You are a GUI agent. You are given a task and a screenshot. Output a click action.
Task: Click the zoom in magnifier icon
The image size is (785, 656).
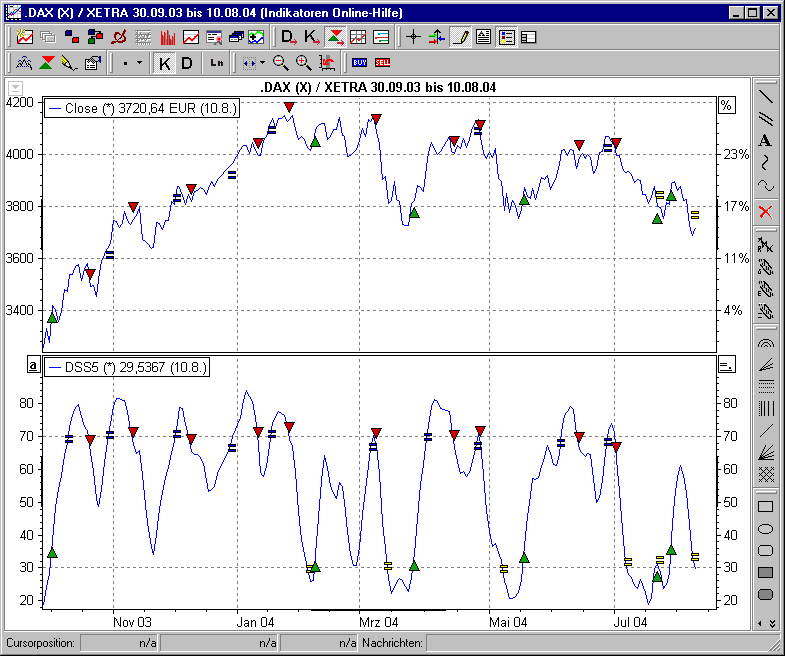click(x=304, y=63)
